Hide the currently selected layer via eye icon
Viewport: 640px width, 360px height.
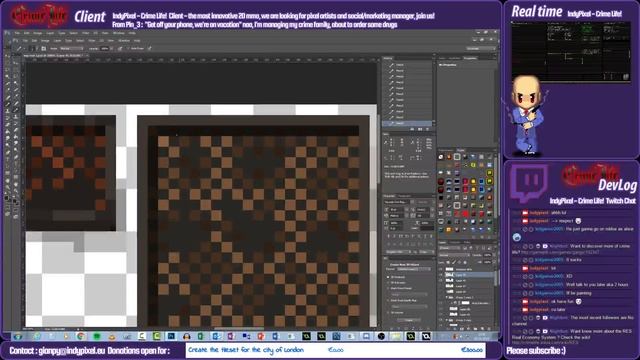coord(441,274)
